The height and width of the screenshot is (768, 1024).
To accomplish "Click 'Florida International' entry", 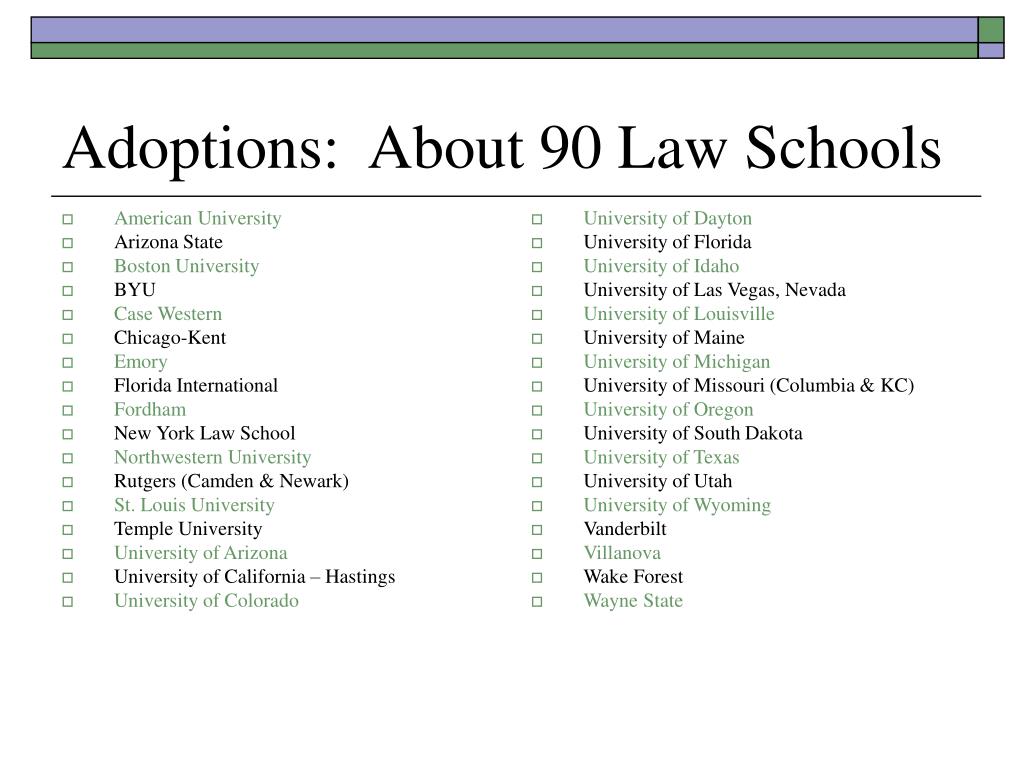I will click(x=196, y=385).
